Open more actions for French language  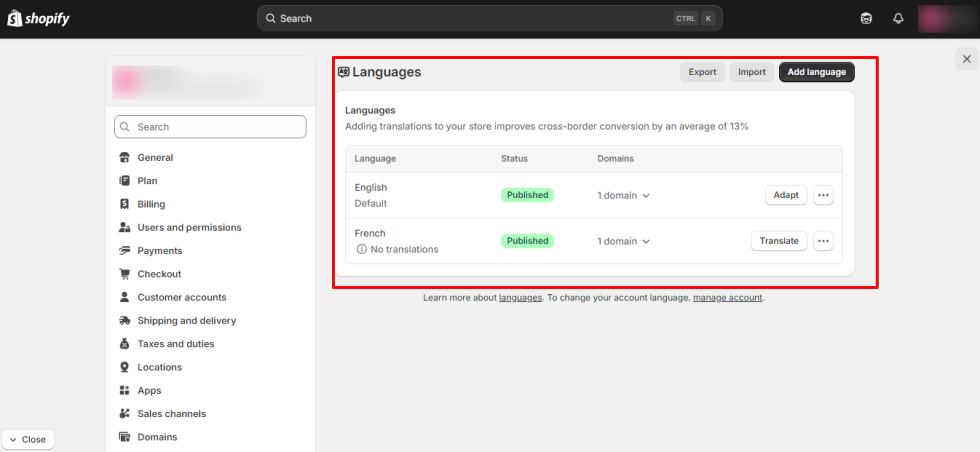click(x=823, y=241)
